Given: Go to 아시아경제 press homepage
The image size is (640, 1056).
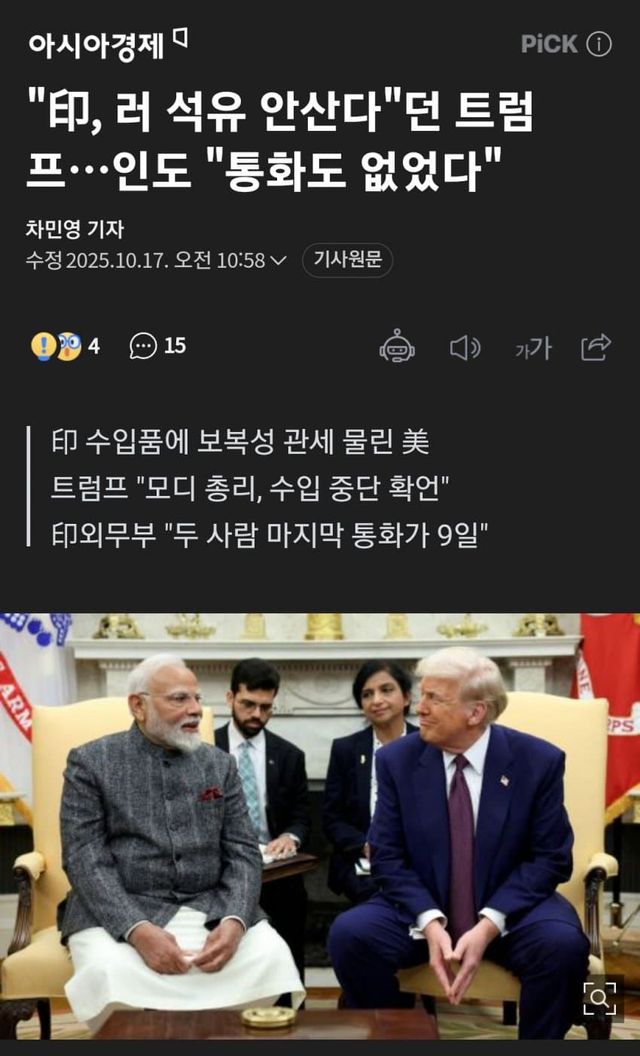Looking at the screenshot, I should point(96,45).
